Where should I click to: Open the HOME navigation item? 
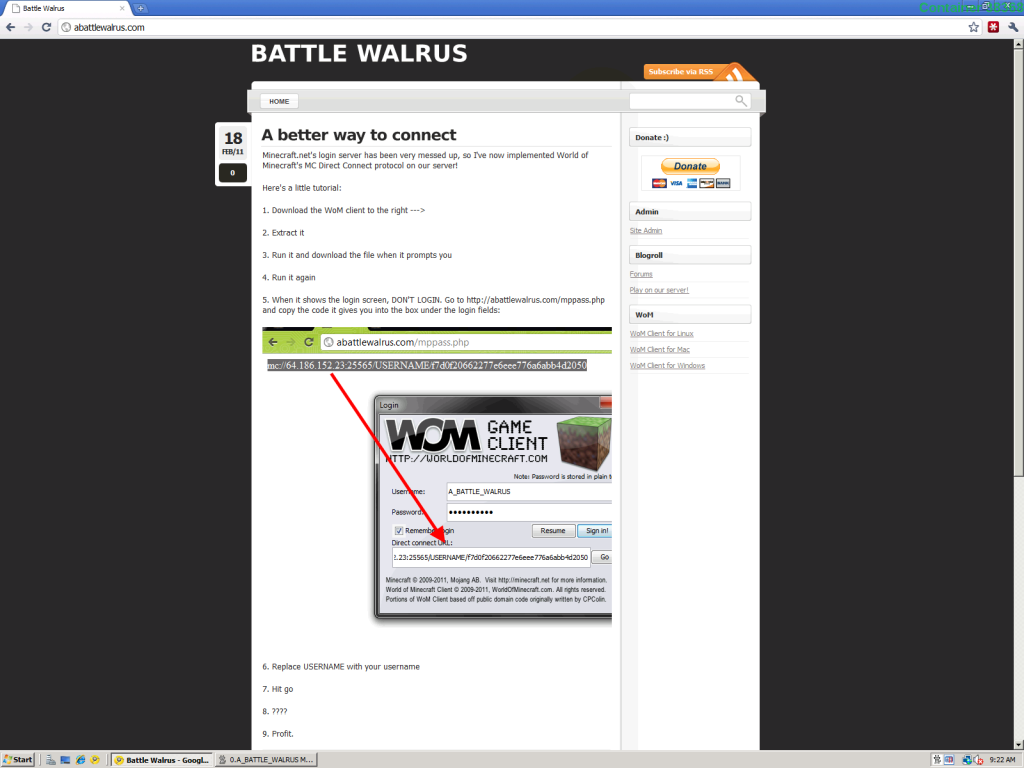279,101
